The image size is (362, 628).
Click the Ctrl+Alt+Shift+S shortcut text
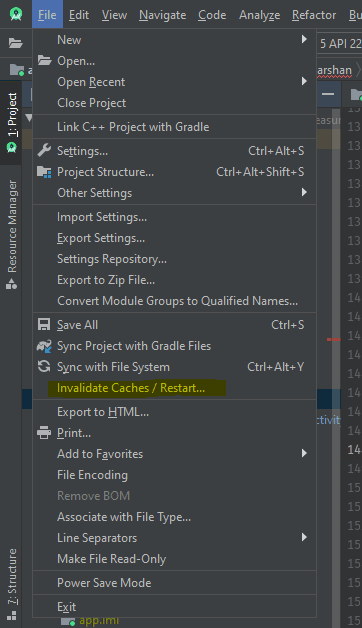(x=260, y=172)
